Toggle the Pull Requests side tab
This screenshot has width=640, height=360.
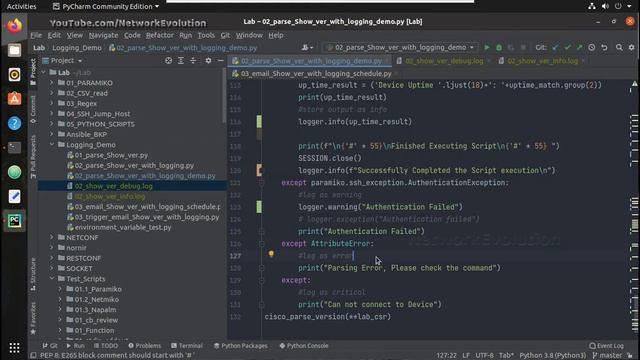(33, 157)
